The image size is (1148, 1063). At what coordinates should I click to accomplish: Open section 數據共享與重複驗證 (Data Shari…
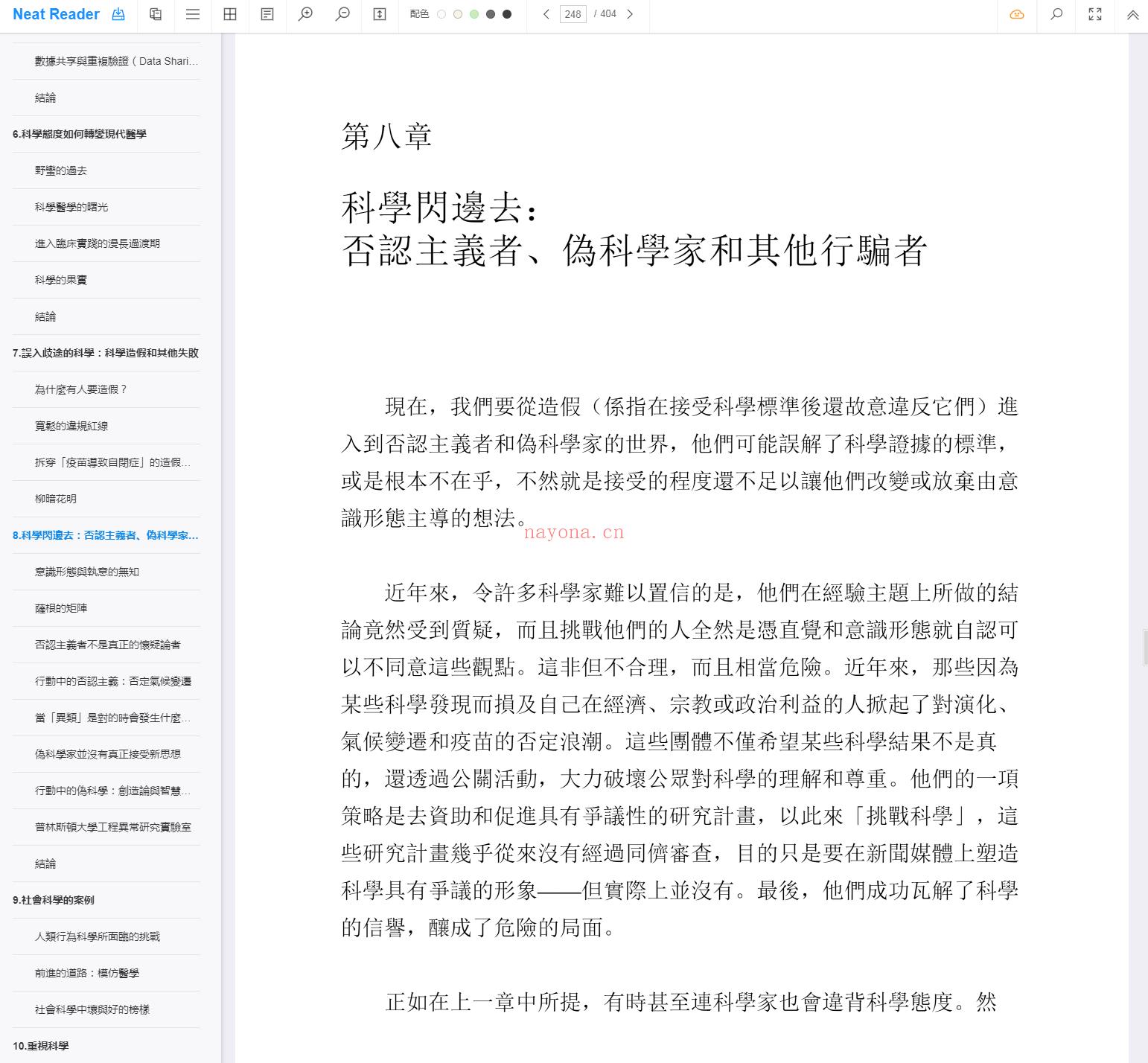coord(117,61)
